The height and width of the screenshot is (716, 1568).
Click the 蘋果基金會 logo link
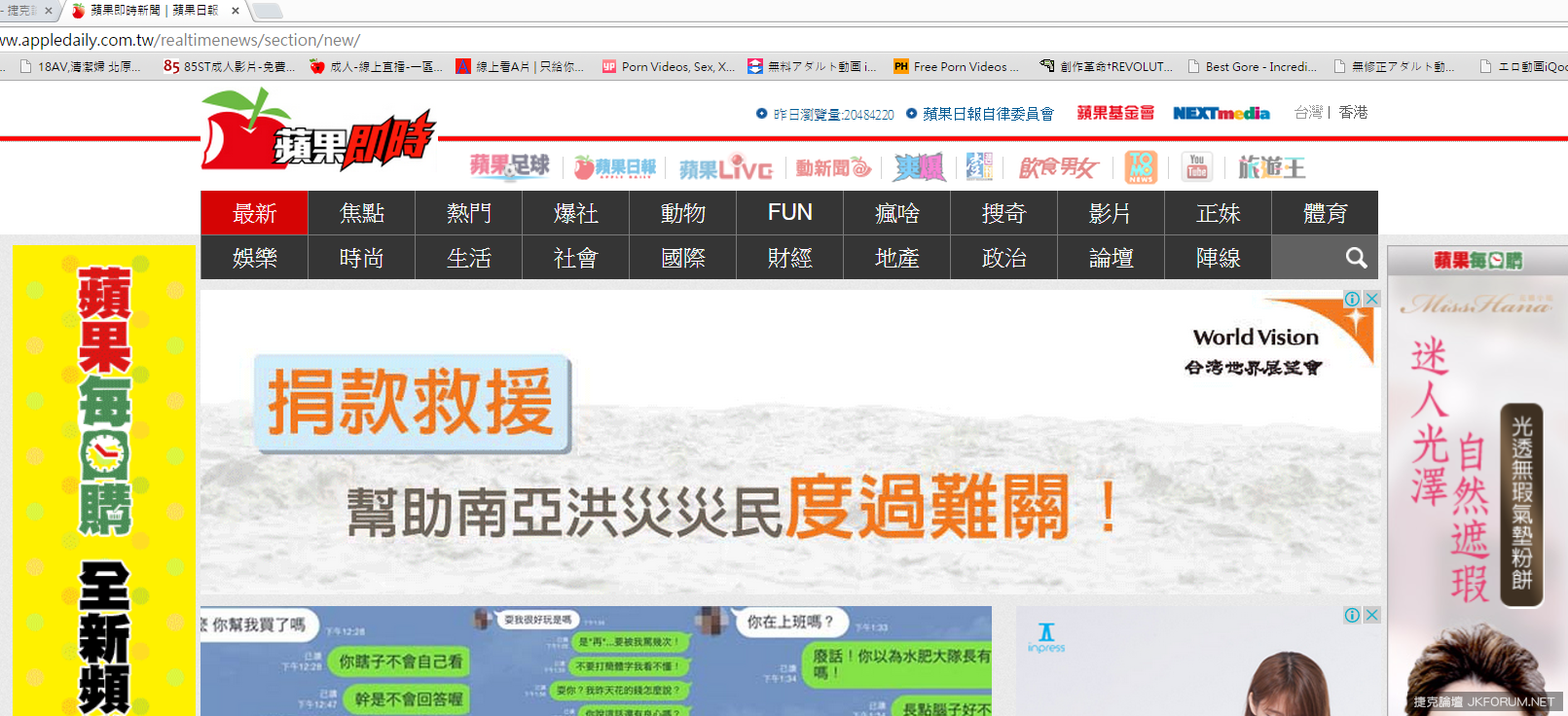1115,113
